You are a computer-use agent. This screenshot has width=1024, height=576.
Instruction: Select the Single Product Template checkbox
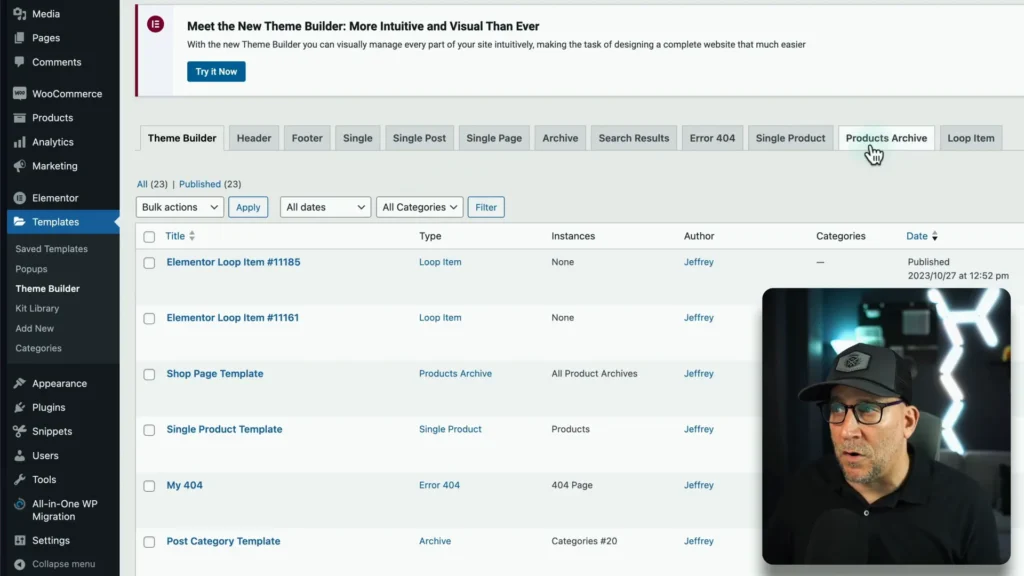point(149,430)
